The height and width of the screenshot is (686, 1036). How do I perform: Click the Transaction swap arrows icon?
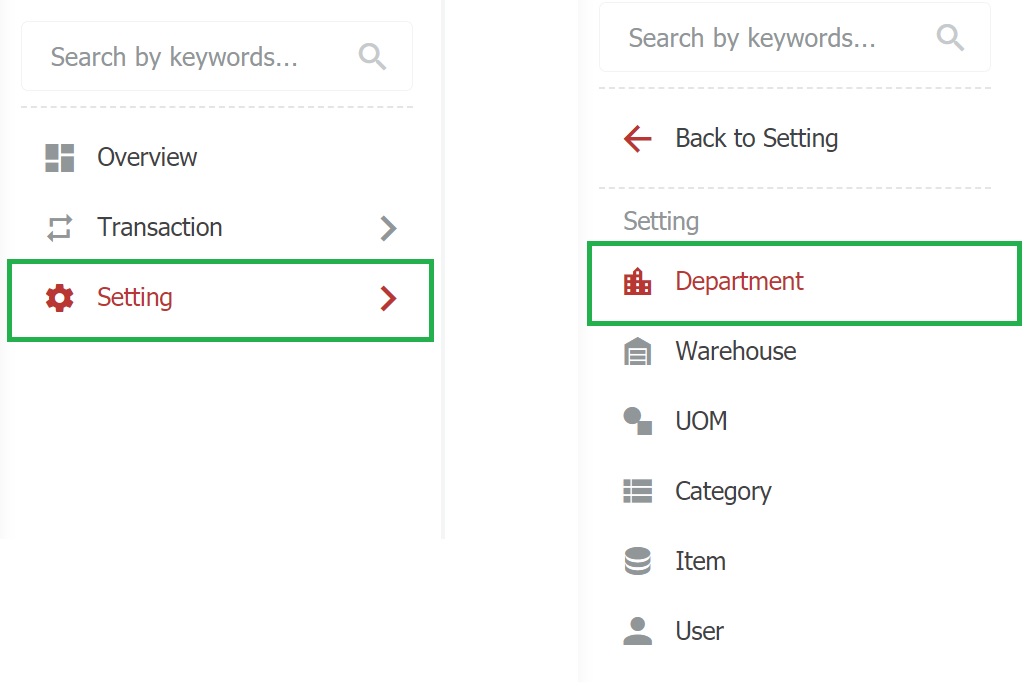60,228
